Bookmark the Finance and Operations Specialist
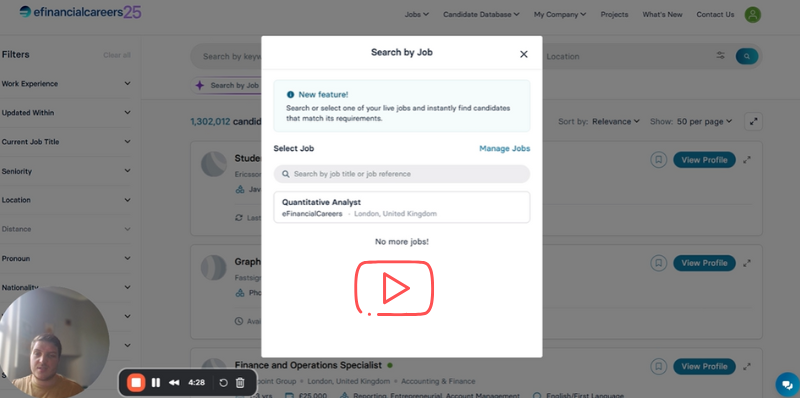The height and width of the screenshot is (398, 800). coord(659,366)
